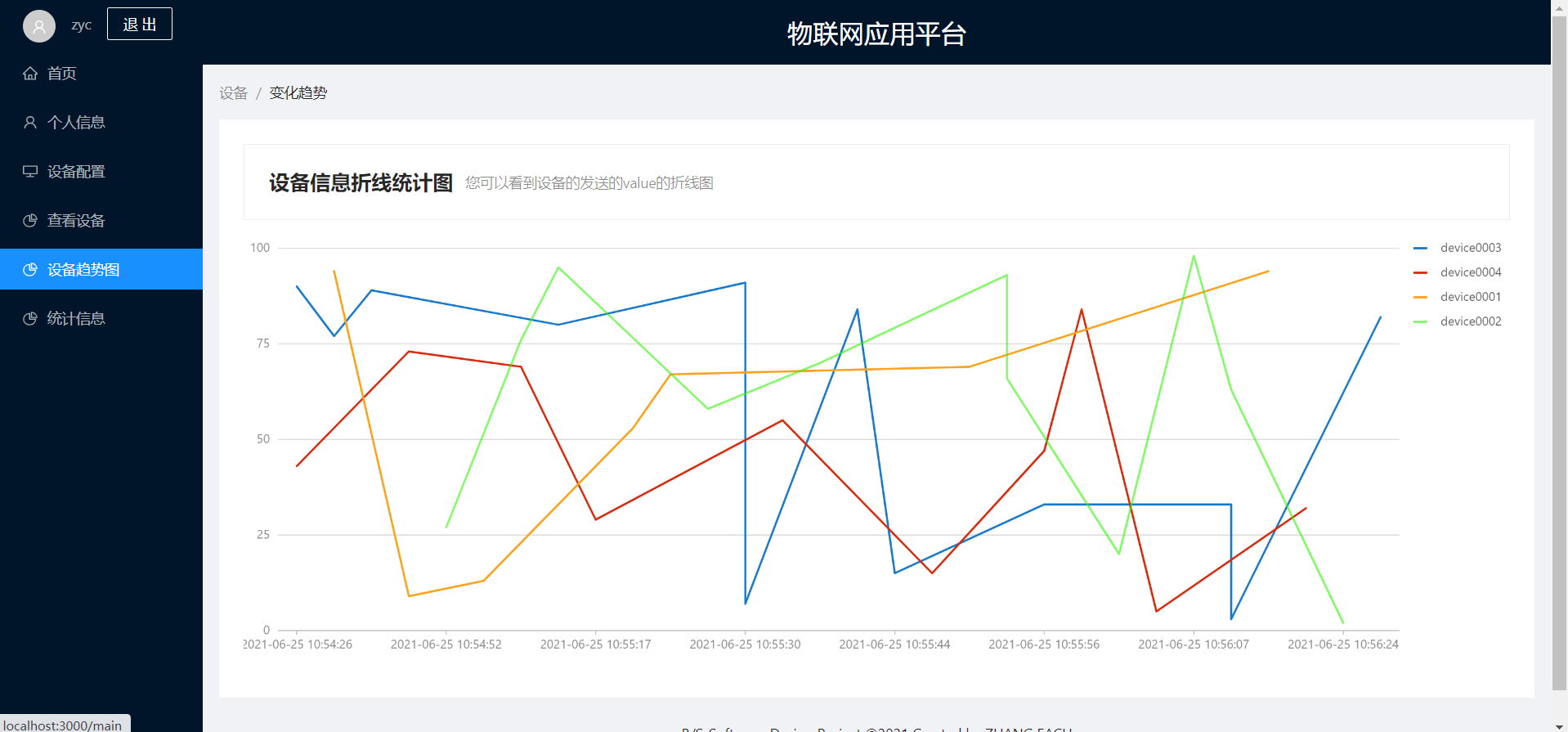This screenshot has height=732, width=1568.
Task: Open 统计信息 in the sidebar
Action: pyautogui.click(x=101, y=318)
